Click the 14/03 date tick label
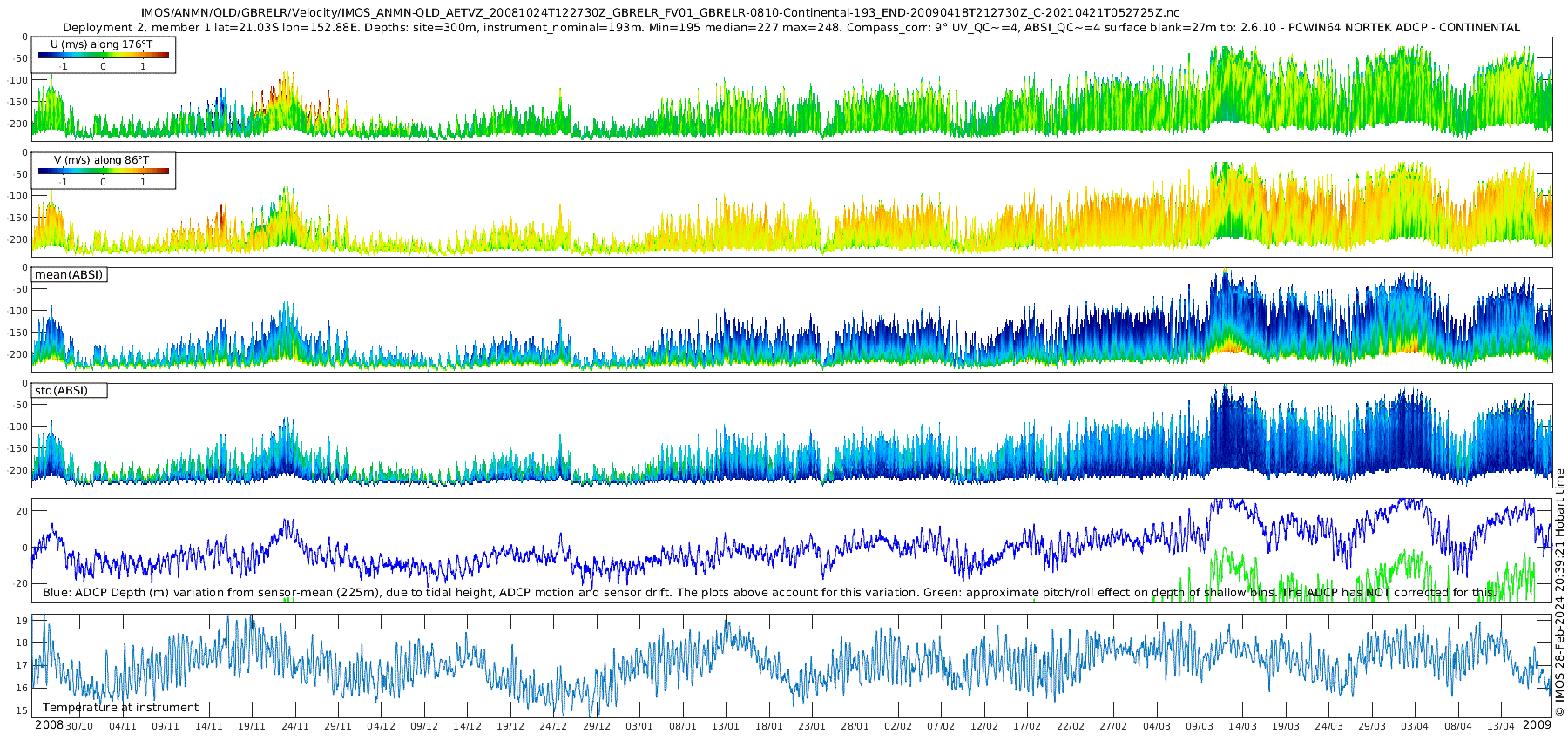The image size is (1568, 740). (1242, 726)
